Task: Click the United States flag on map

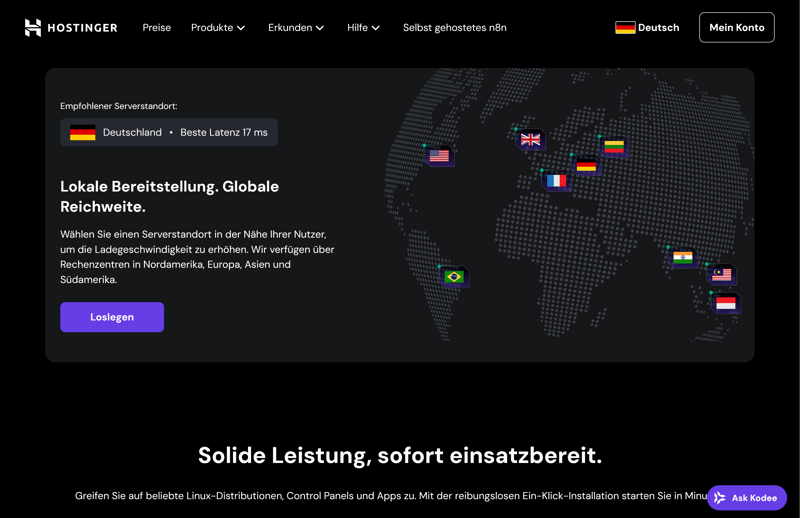Action: pyautogui.click(x=439, y=156)
